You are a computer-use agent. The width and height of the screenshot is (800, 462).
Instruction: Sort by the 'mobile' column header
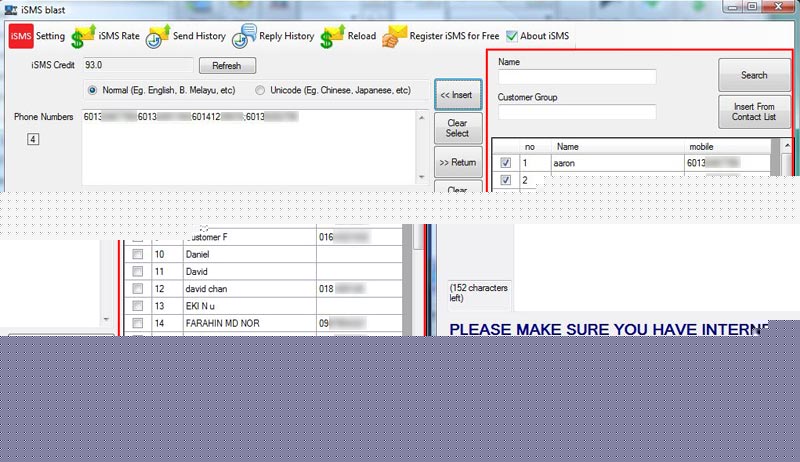tap(727, 147)
